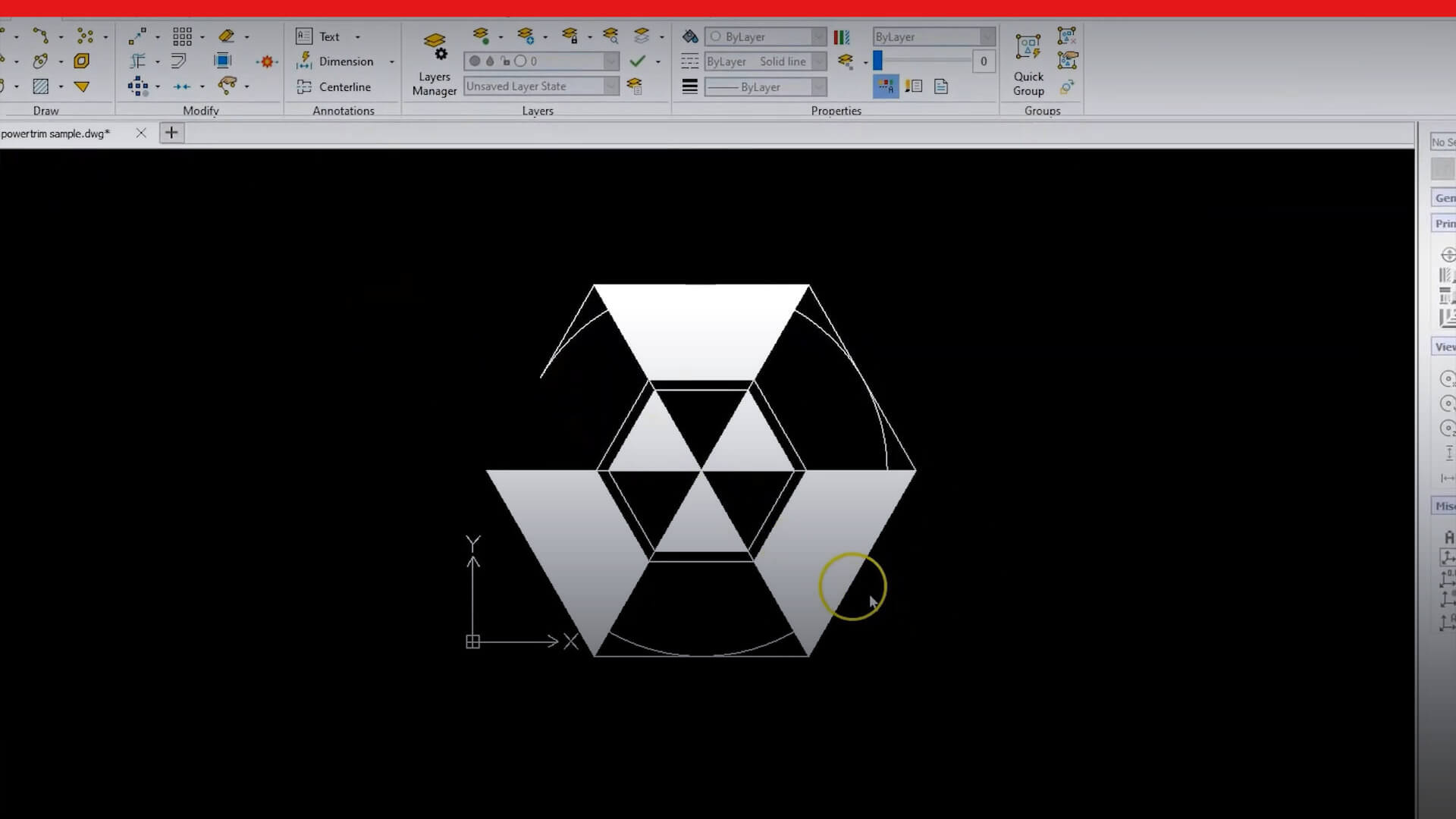Add a new drawing tab with plus button

[171, 133]
